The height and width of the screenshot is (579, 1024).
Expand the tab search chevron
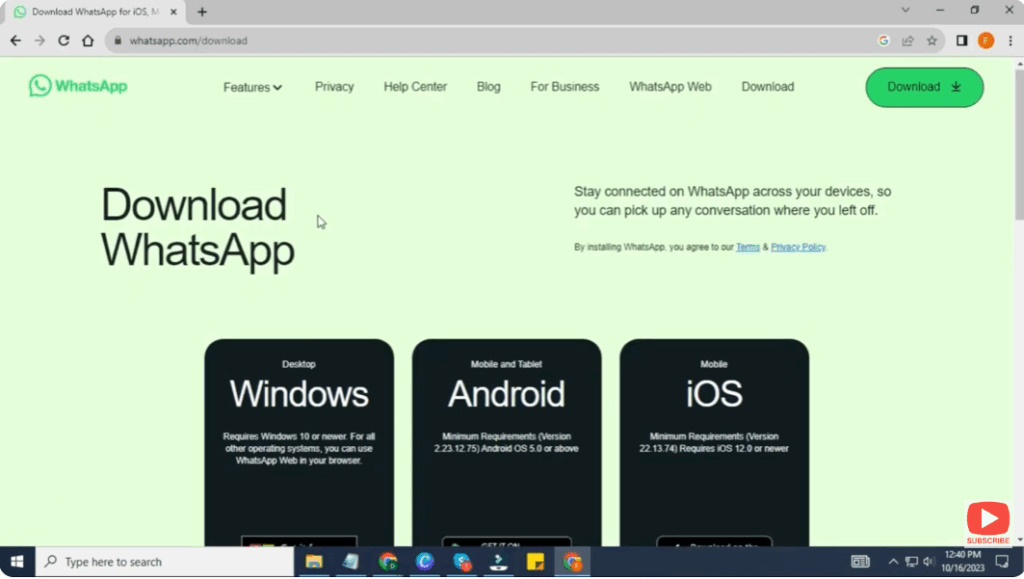906,11
